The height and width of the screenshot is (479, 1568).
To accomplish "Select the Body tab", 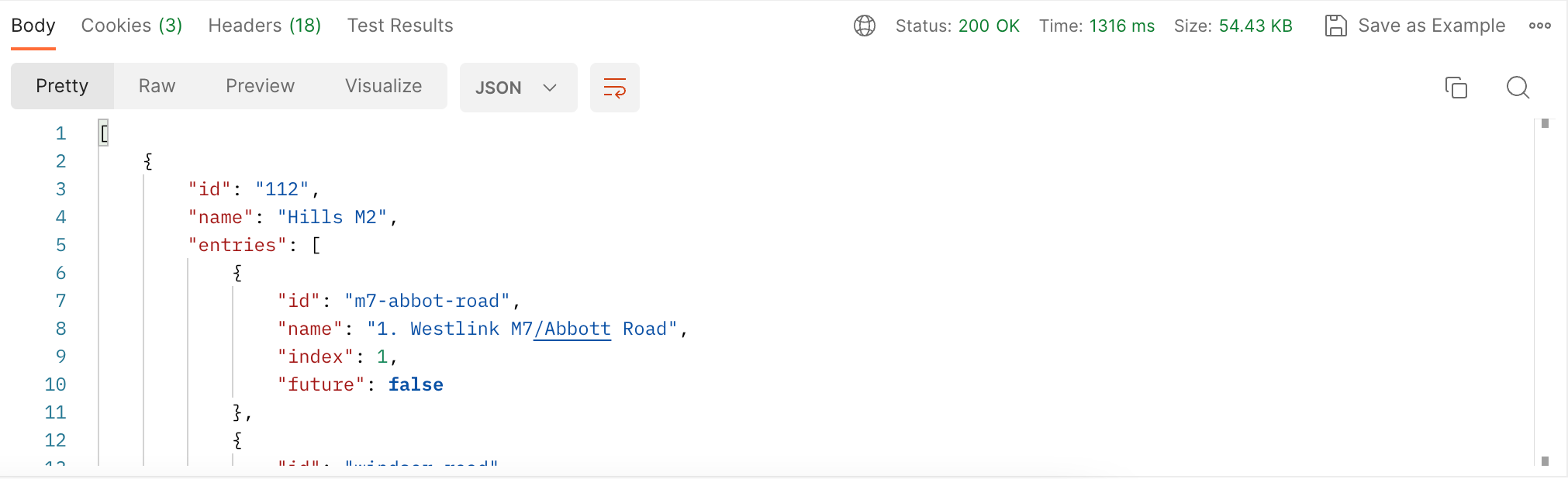I will [33, 26].
